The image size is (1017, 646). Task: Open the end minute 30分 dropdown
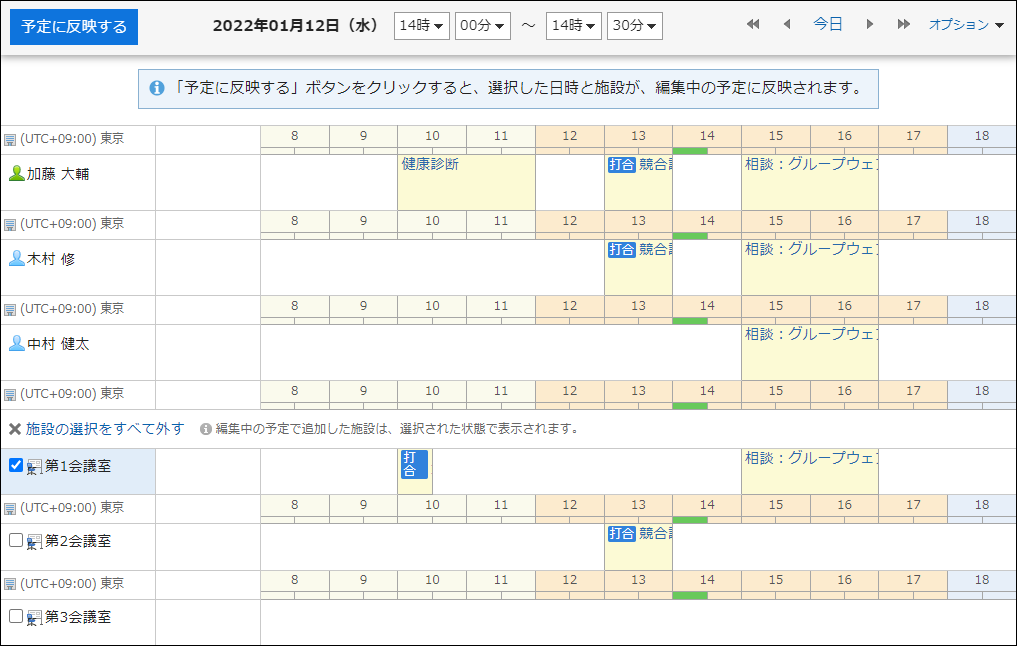tap(634, 26)
